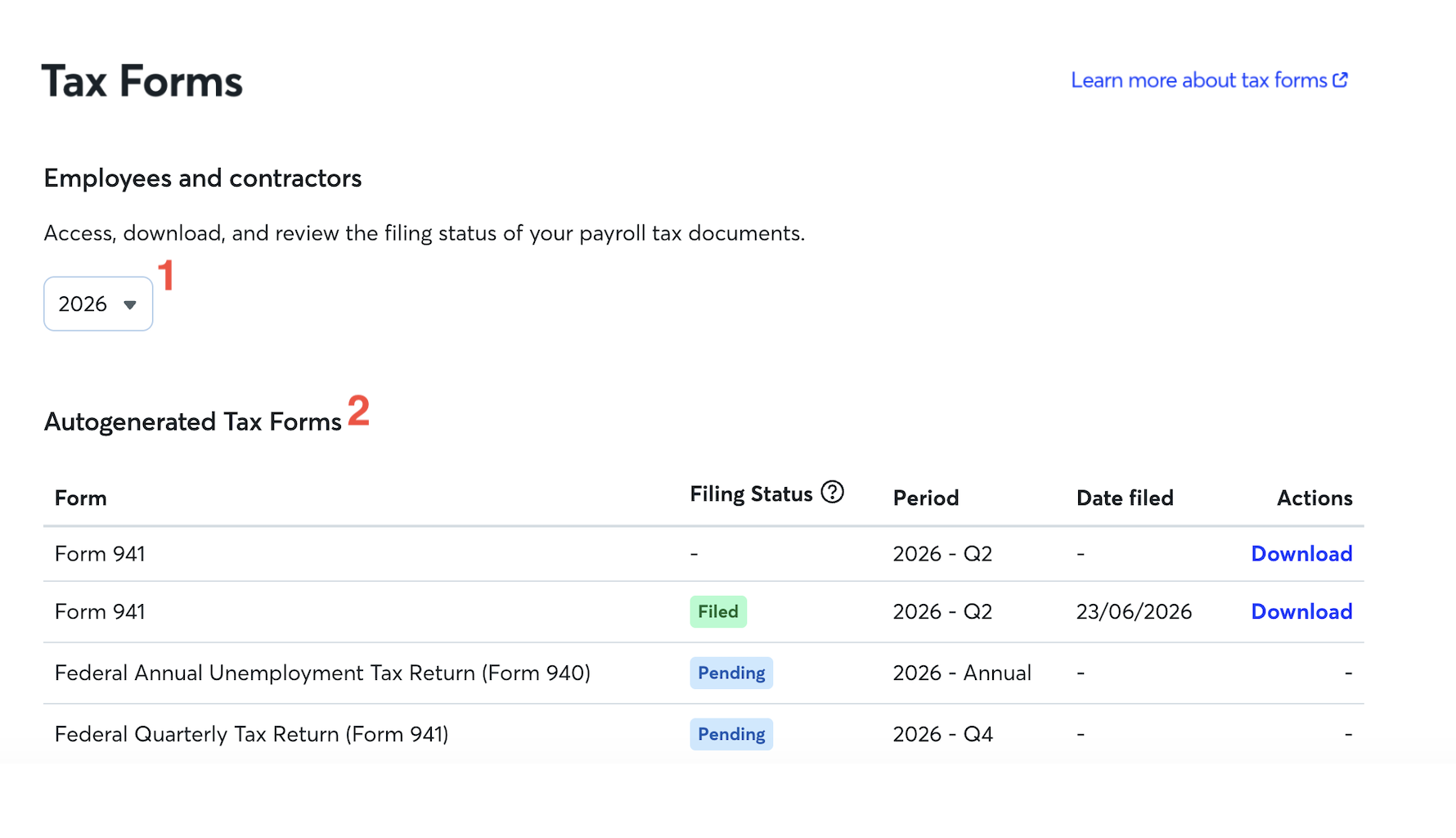The height and width of the screenshot is (838, 1456).
Task: Click Form 941 name in the Filed row
Action: (100, 612)
